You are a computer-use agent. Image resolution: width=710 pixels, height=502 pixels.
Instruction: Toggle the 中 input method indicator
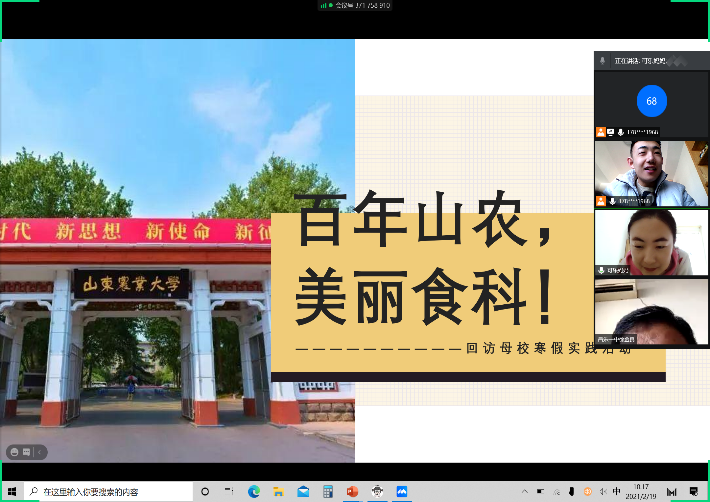(616, 492)
